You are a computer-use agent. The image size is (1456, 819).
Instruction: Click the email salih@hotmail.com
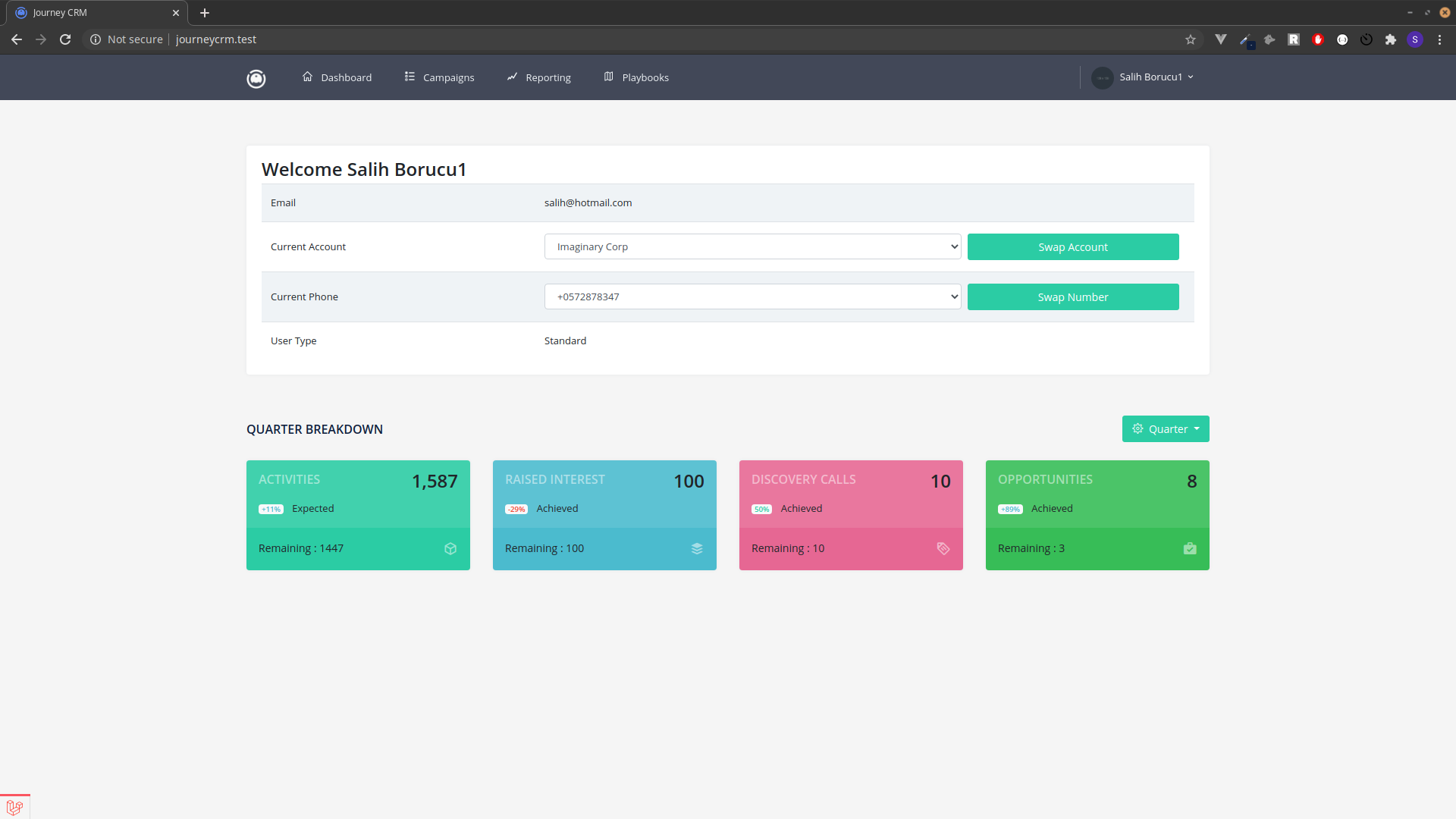588,202
